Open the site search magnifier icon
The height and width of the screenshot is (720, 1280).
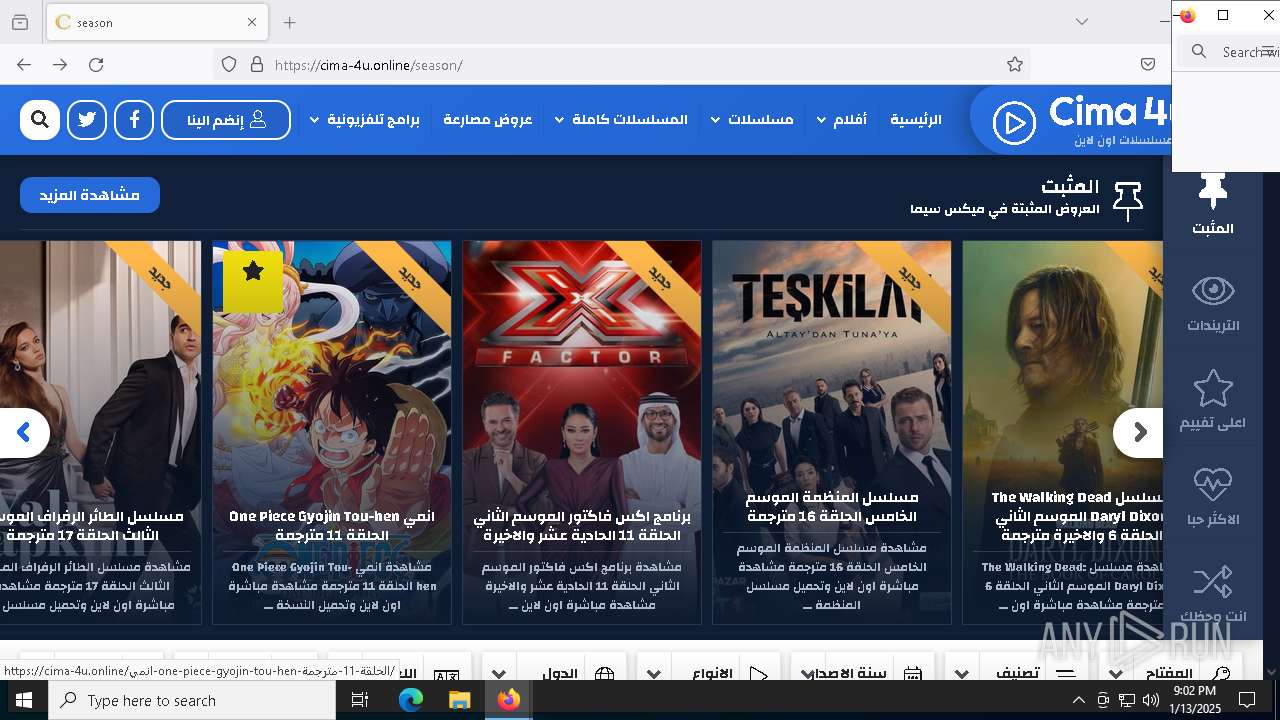coord(40,120)
